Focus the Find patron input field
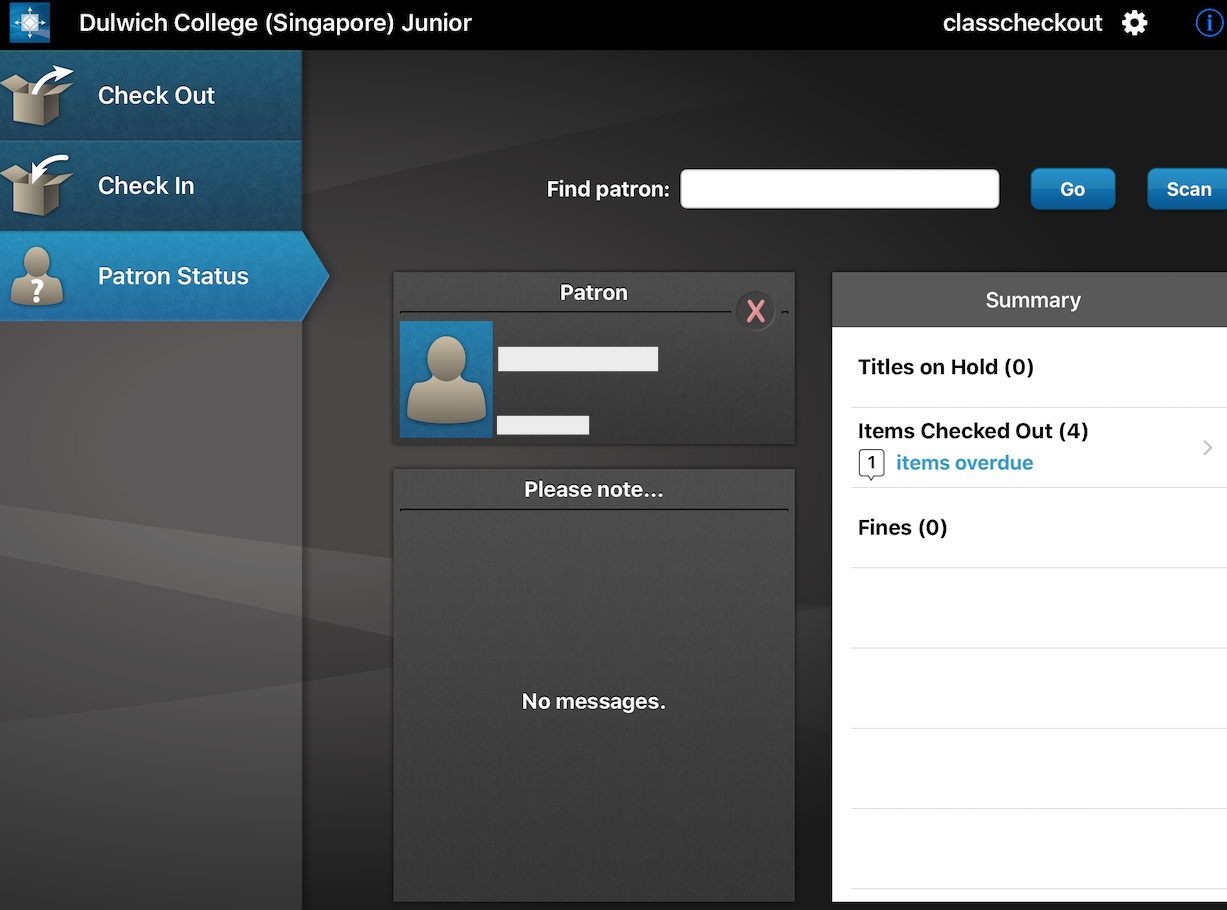 coord(840,189)
